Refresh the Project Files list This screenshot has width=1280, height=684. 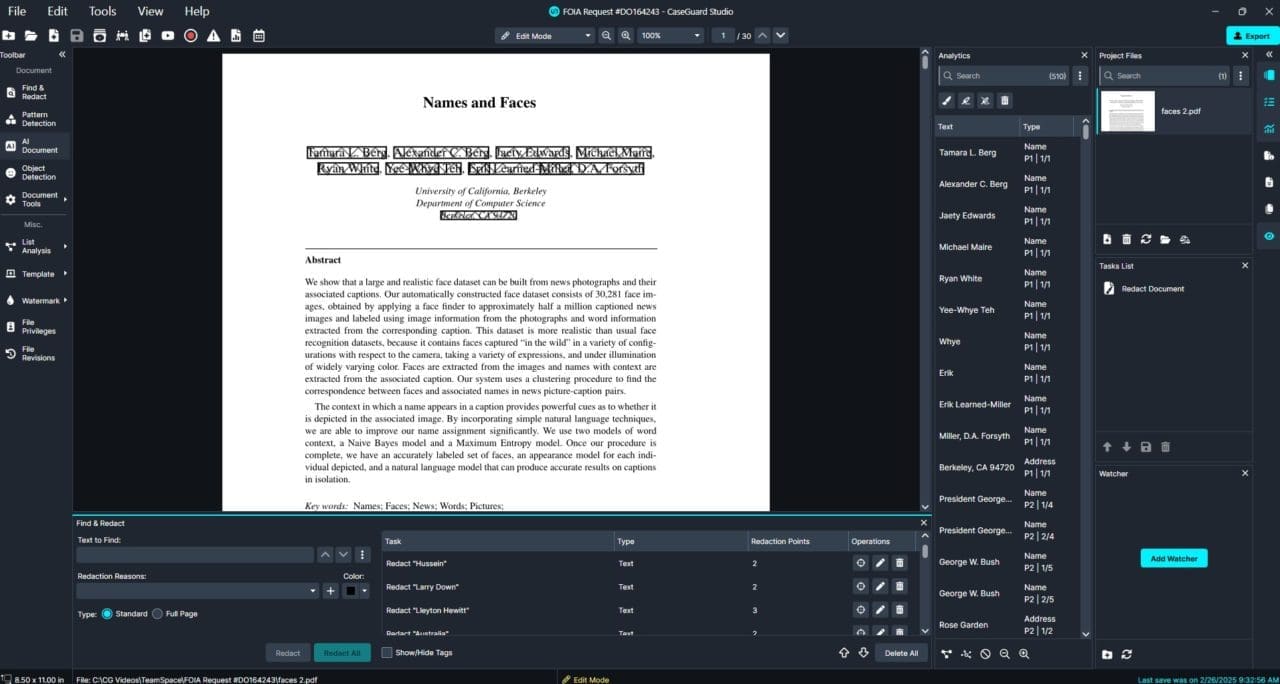coord(1146,239)
